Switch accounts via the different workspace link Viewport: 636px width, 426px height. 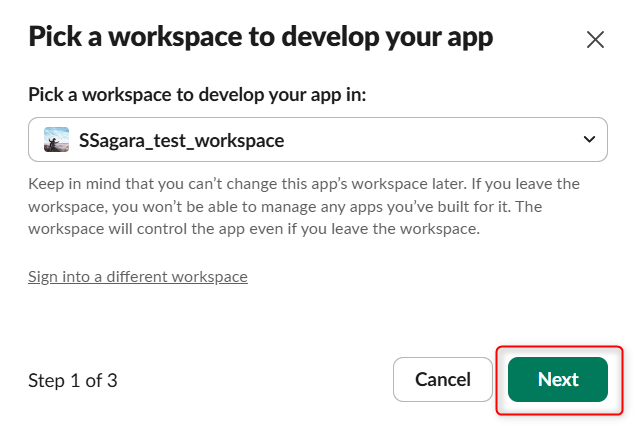138,276
